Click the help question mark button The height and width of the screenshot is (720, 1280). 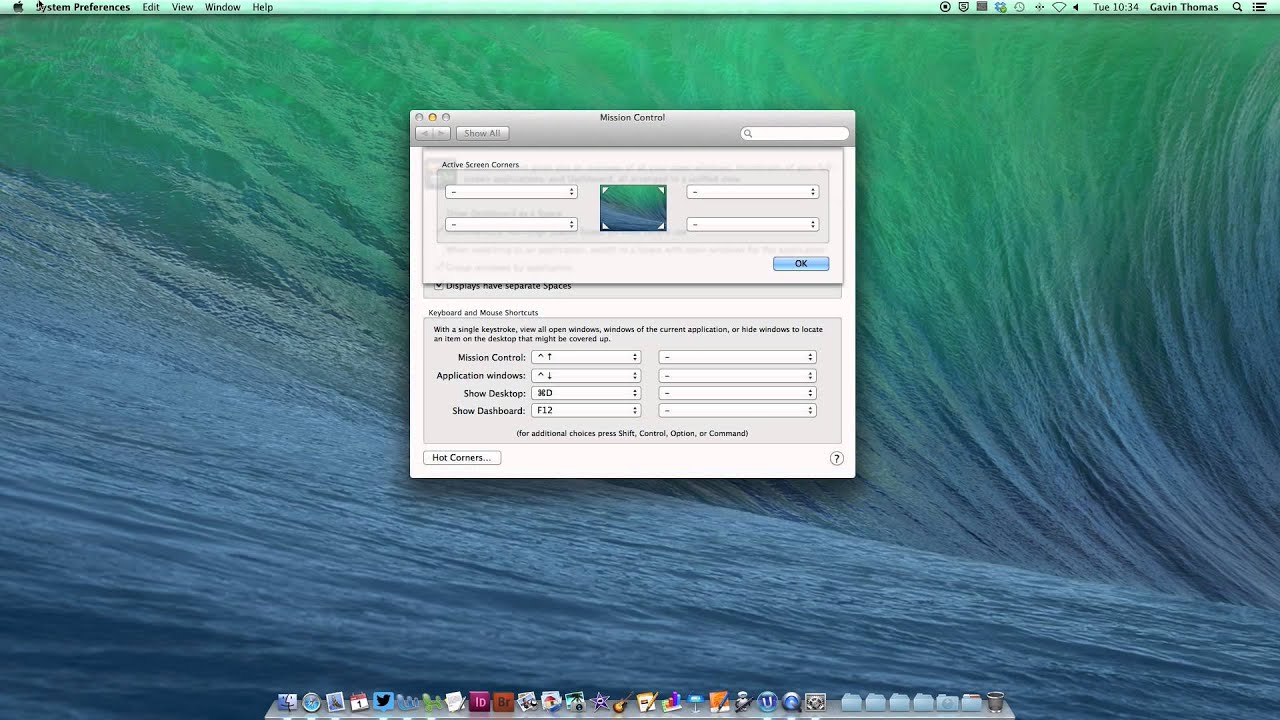pyautogui.click(x=837, y=458)
